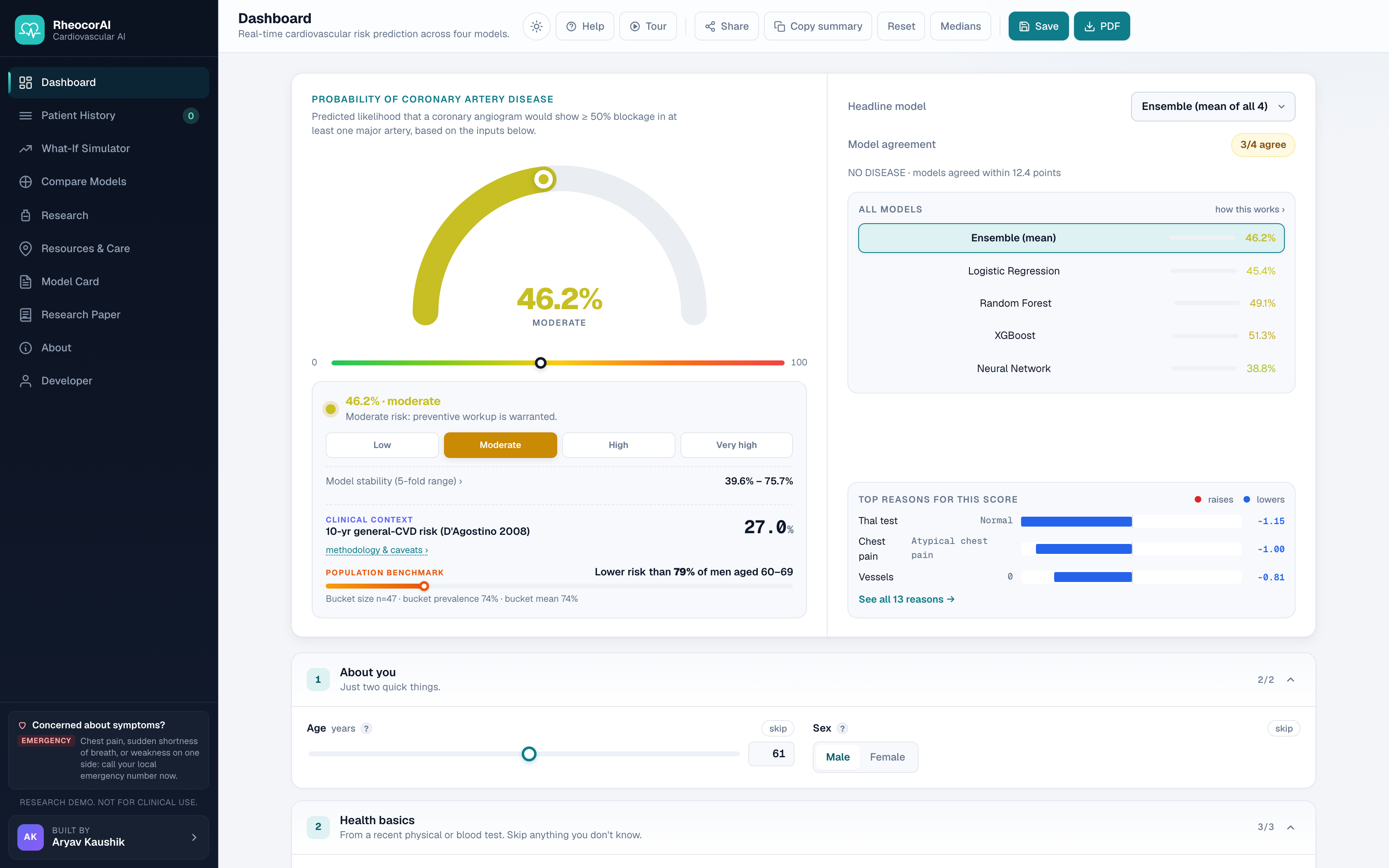Select the Ensemble (mean) model row

tap(1071, 238)
